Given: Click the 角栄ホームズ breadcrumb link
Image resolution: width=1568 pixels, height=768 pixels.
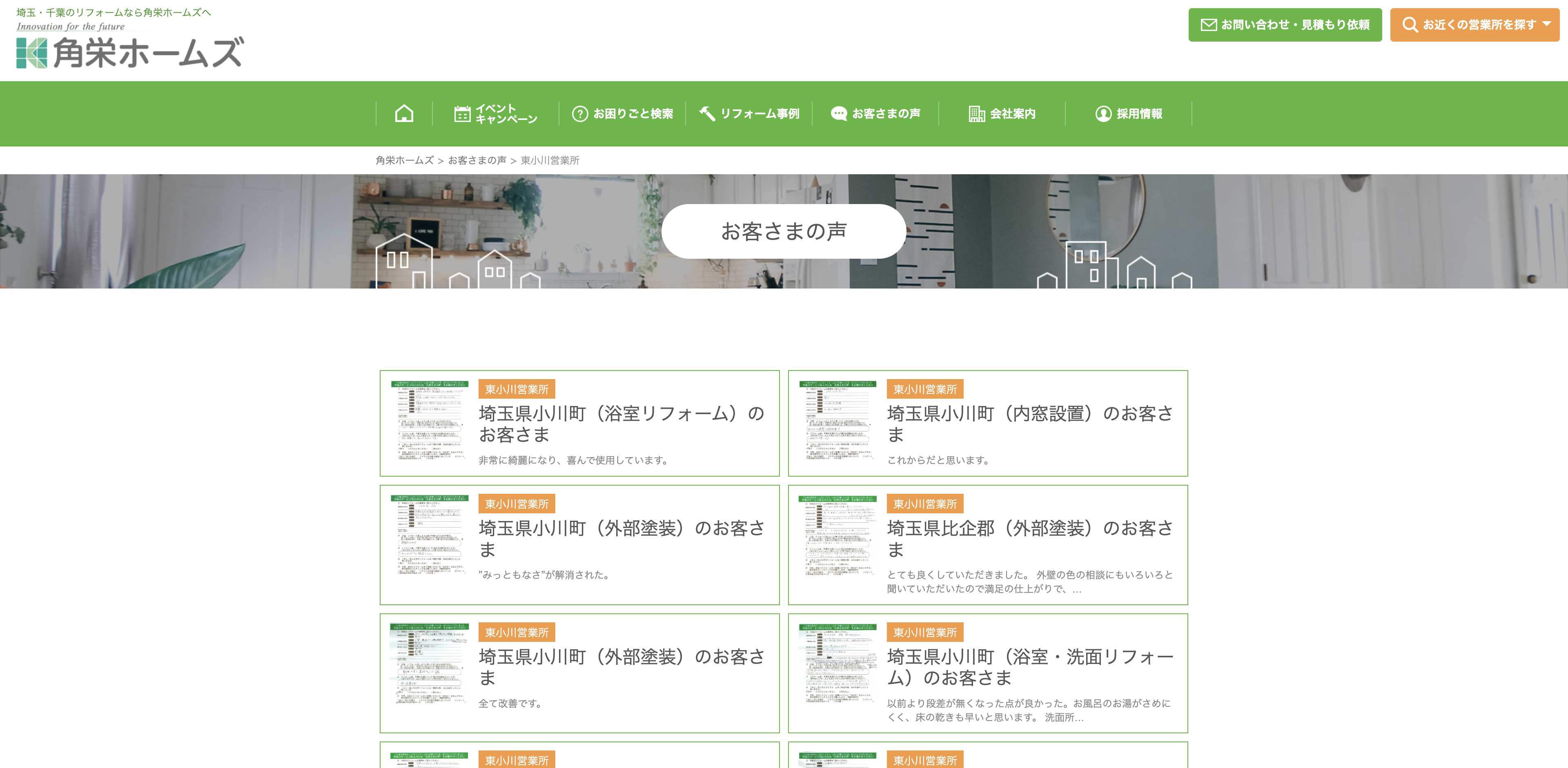Looking at the screenshot, I should click(405, 160).
